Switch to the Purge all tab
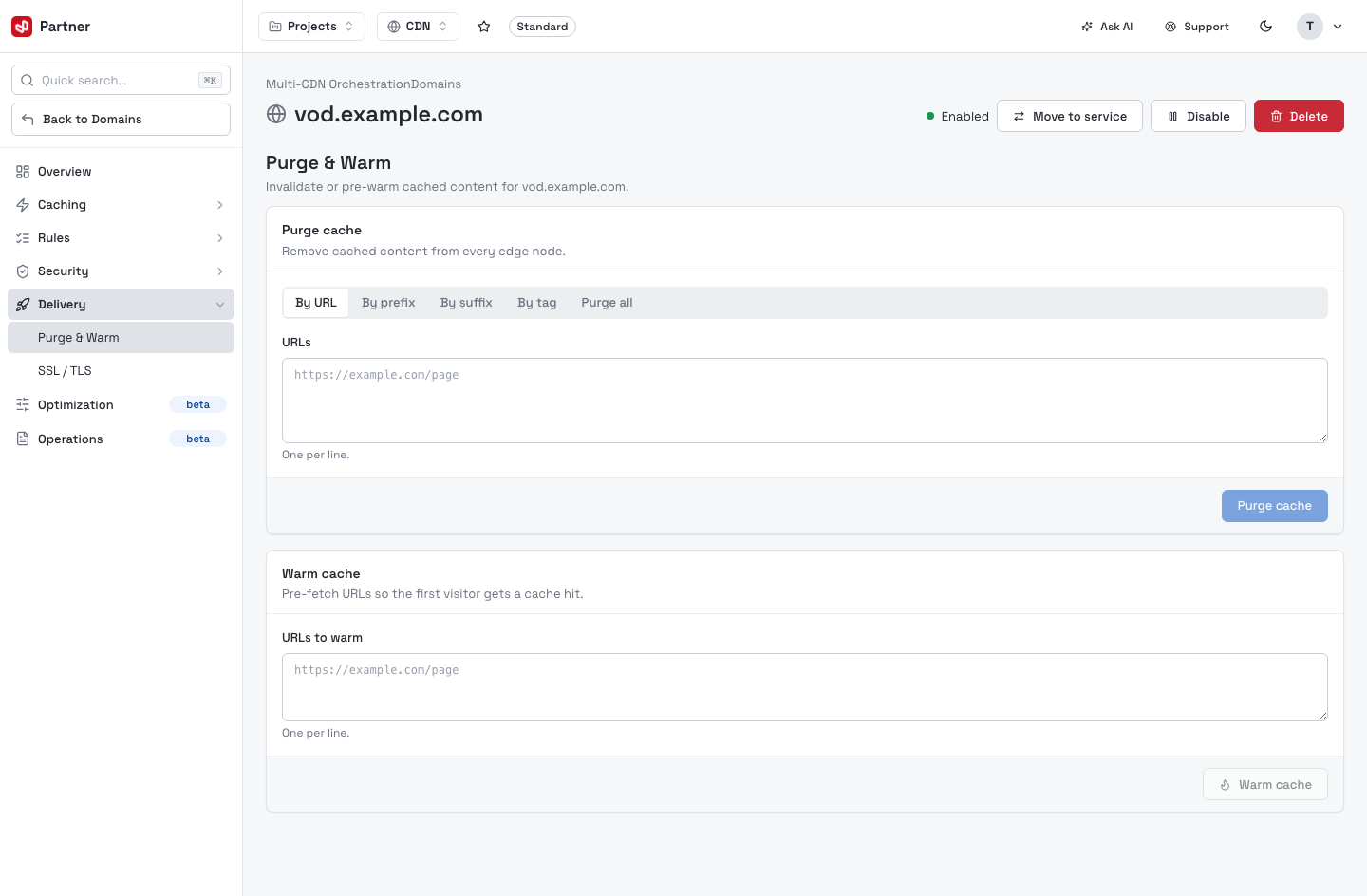Viewport: 1367px width, 896px height. (x=607, y=303)
